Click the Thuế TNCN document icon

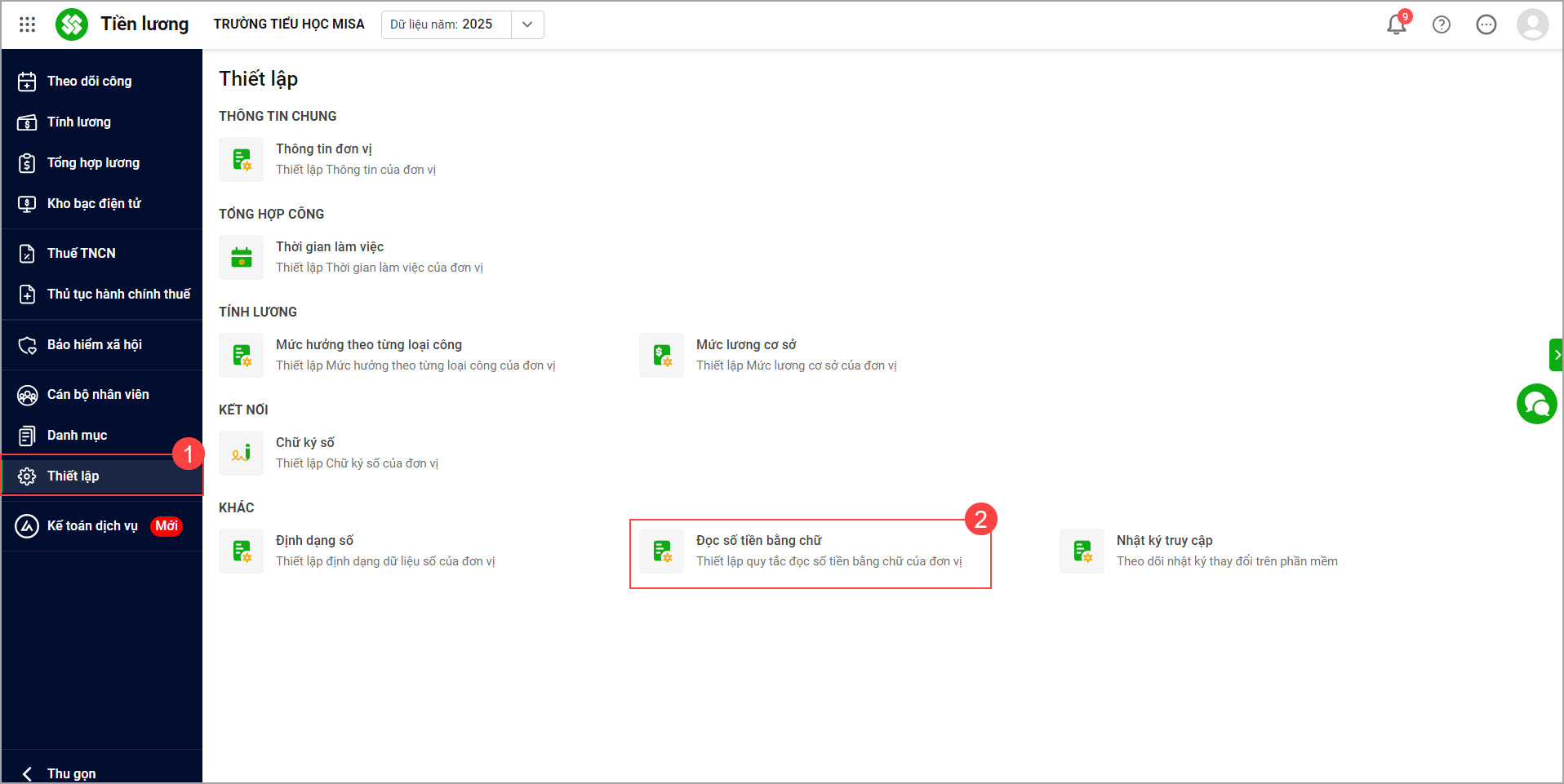coord(27,254)
